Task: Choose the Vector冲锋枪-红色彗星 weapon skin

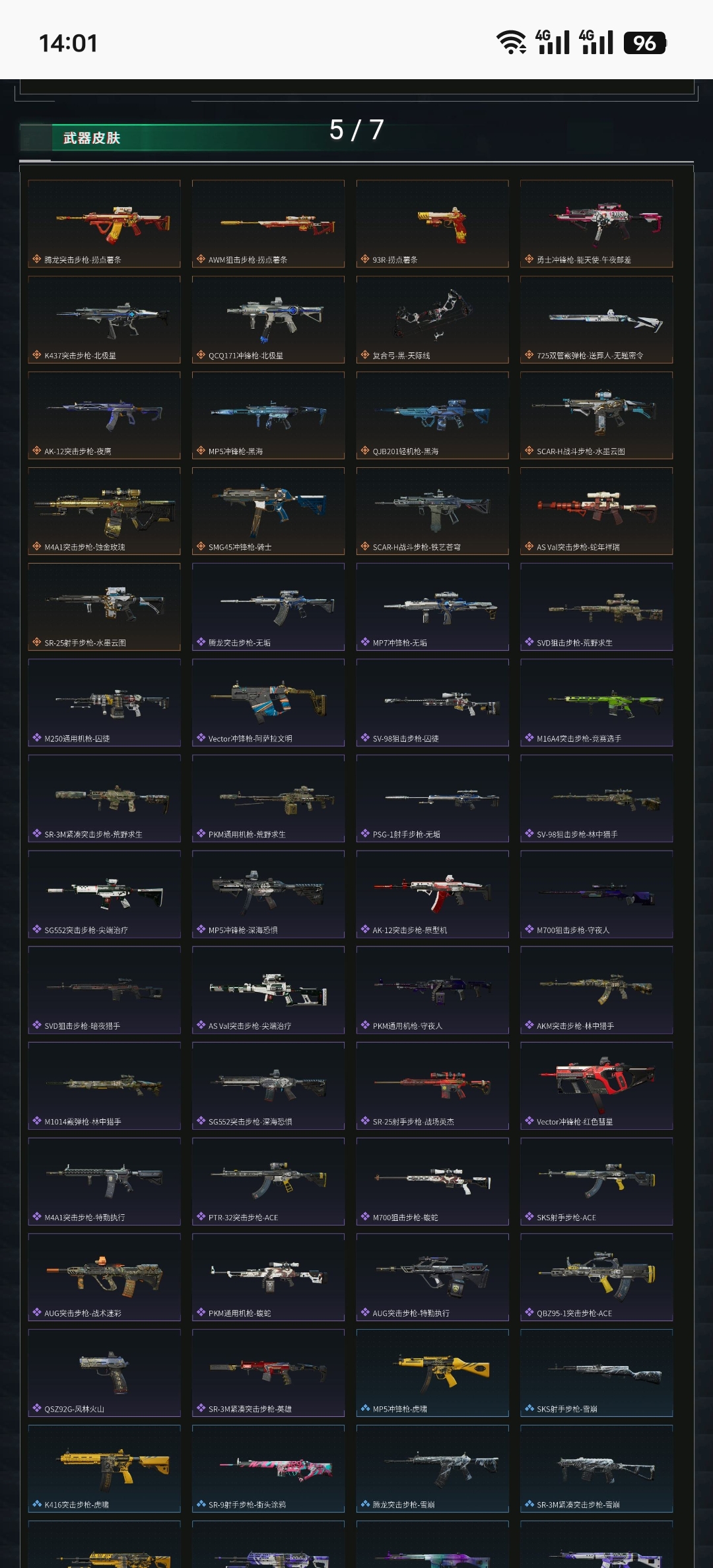Action: point(597,1086)
